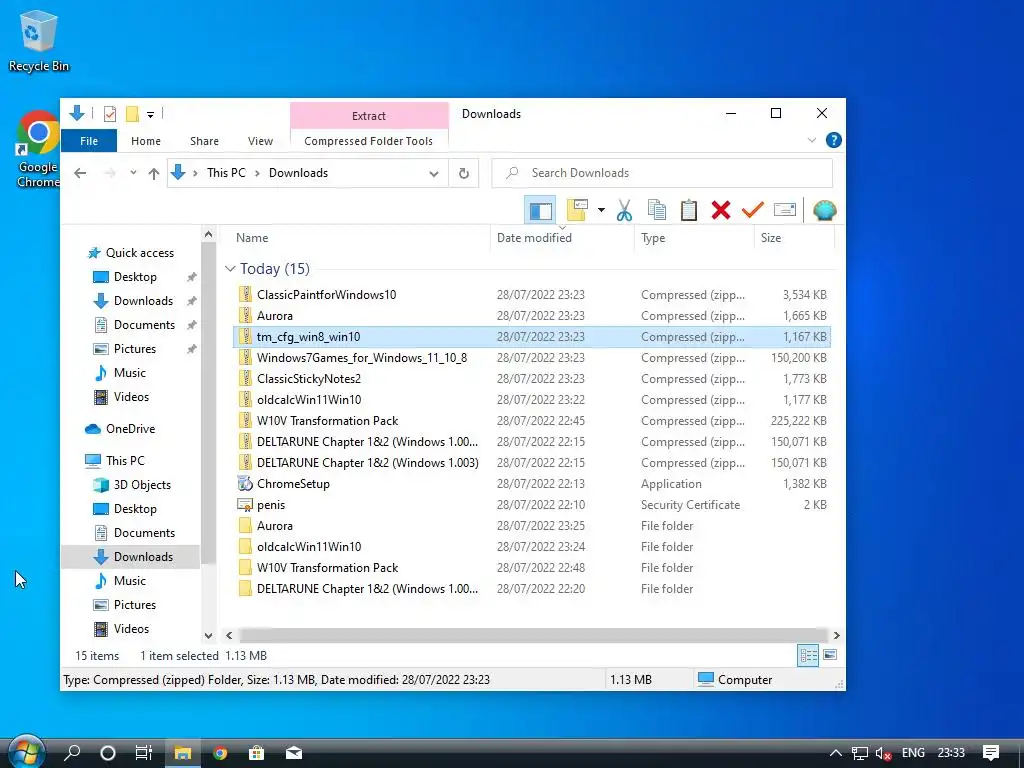Select the Windows7Games_for_Windows_11_10_8 zip file
This screenshot has width=1024, height=768.
[532, 358]
